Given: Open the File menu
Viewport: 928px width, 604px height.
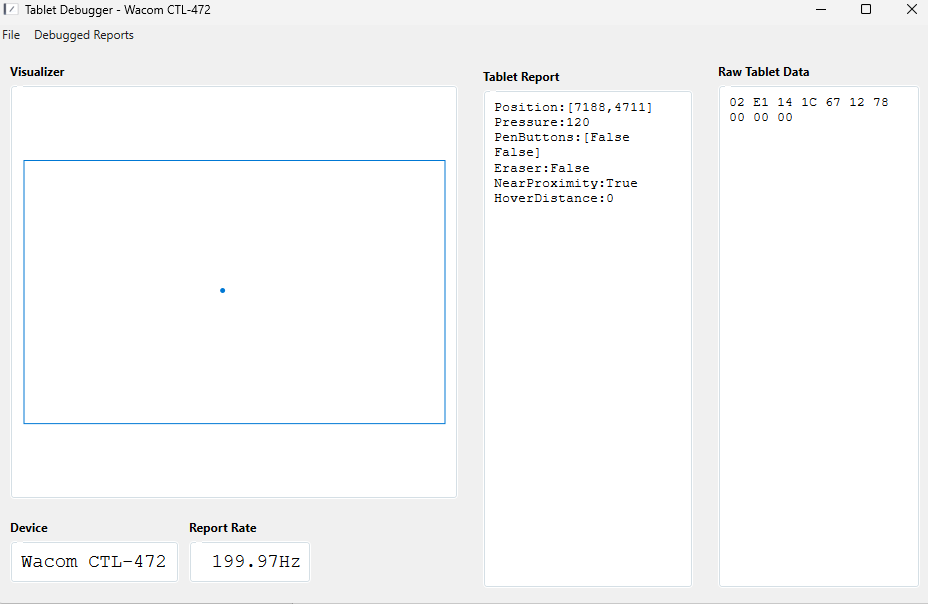Looking at the screenshot, I should pyautogui.click(x=11, y=35).
